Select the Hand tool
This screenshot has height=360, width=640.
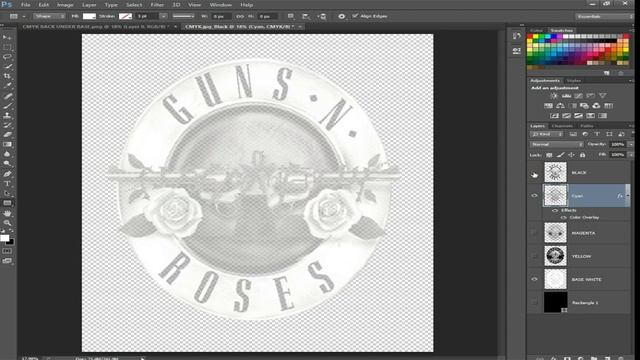coord(7,213)
